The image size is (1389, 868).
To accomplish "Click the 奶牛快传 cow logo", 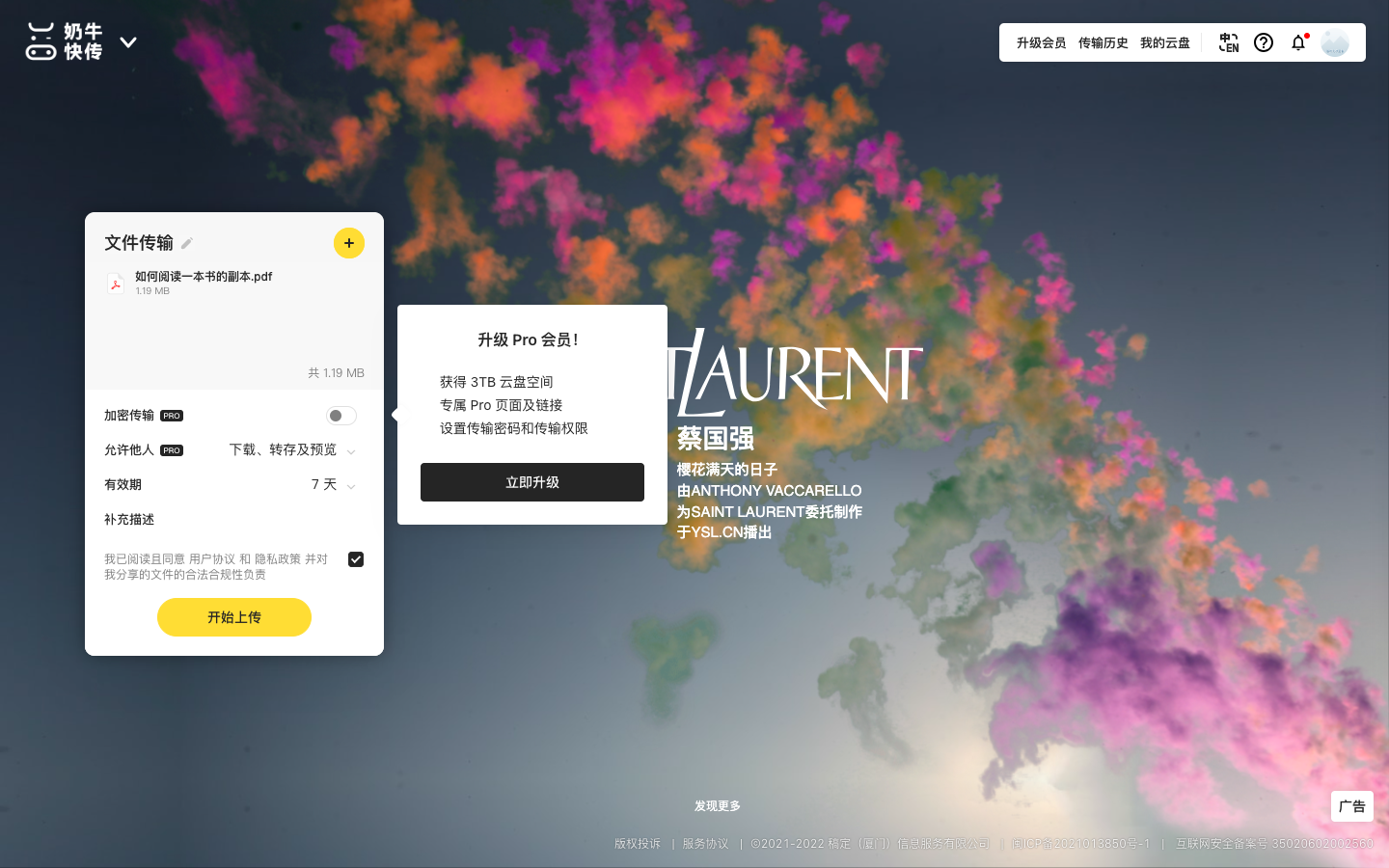I will click(x=64, y=41).
